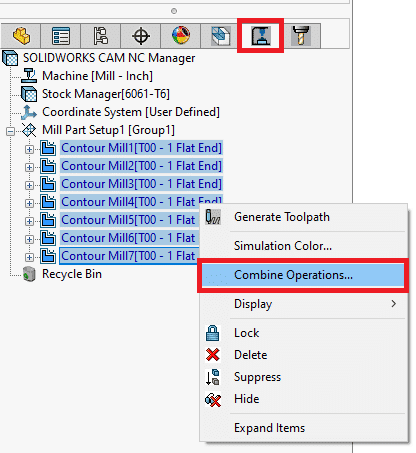Open the FeatureManager design tree tab
The height and width of the screenshot is (453, 416).
click(21, 36)
